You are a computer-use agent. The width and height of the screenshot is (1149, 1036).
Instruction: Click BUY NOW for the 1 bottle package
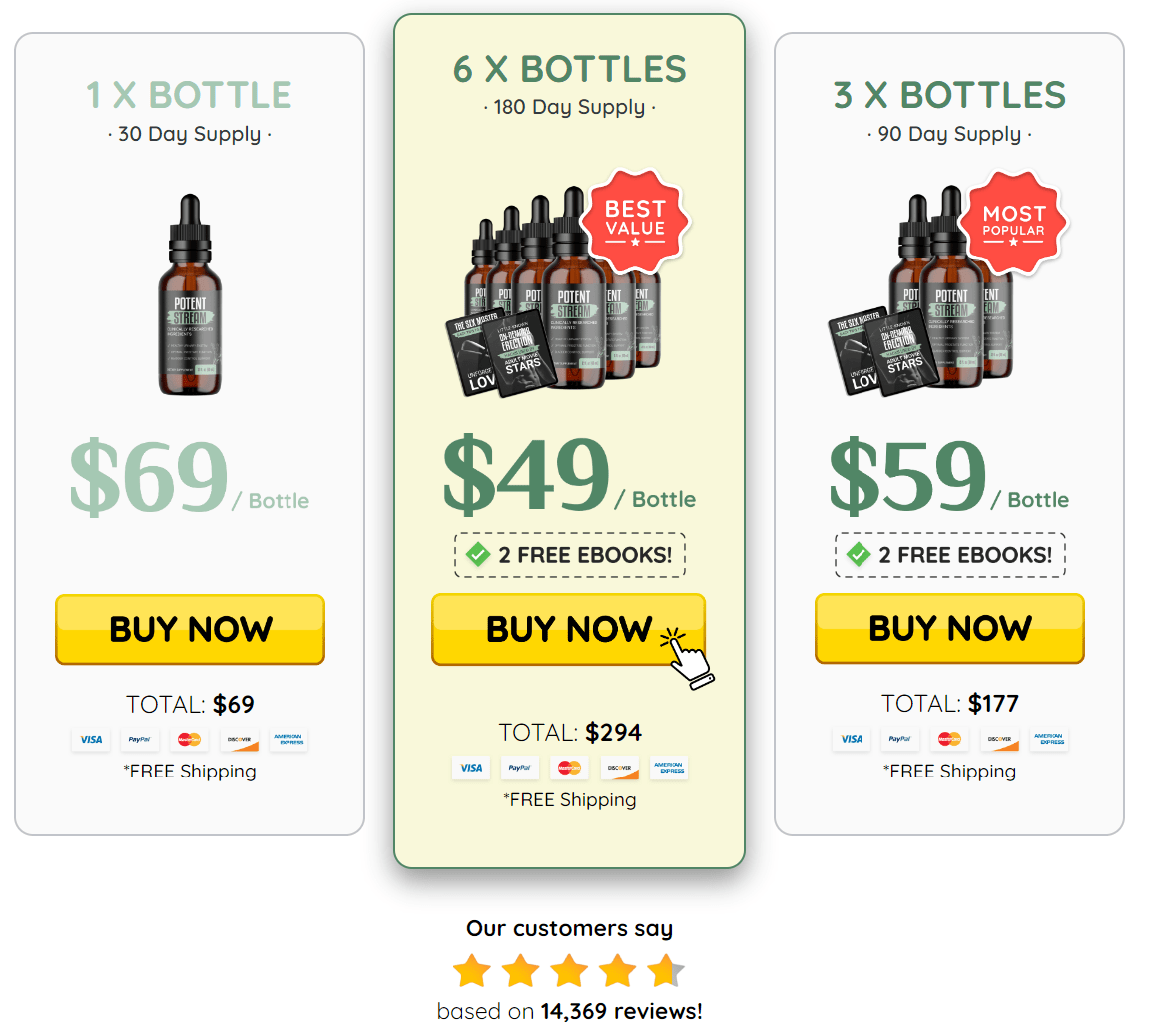pos(190,630)
